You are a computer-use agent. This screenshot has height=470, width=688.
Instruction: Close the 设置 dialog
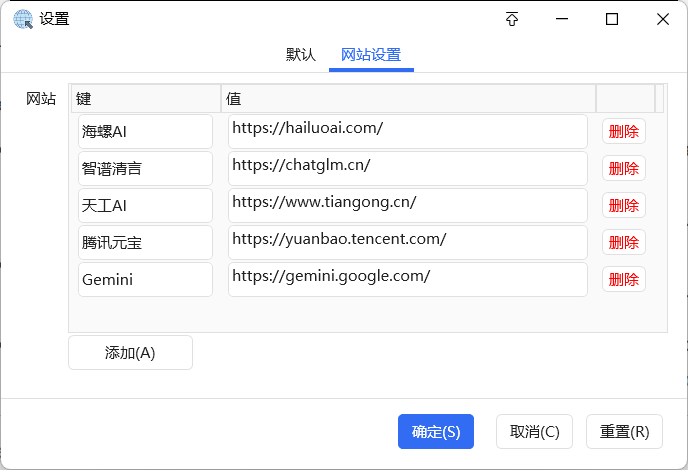(663, 19)
